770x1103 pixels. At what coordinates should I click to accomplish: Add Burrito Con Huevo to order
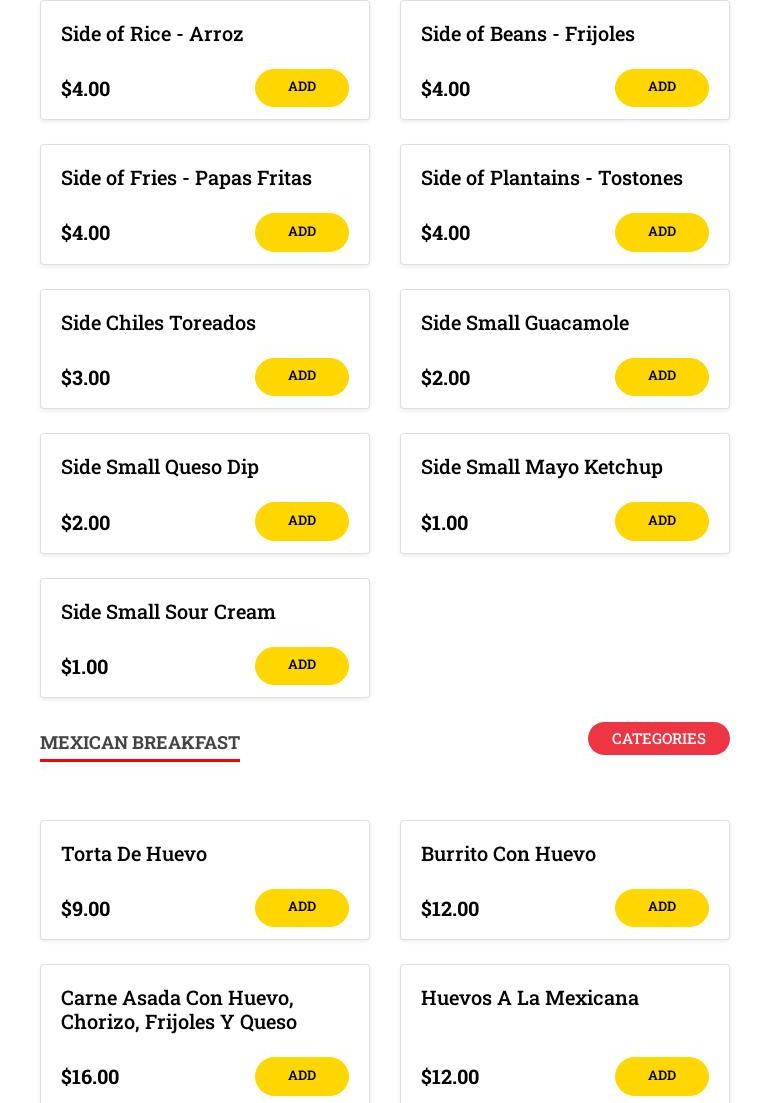pyautogui.click(x=662, y=907)
